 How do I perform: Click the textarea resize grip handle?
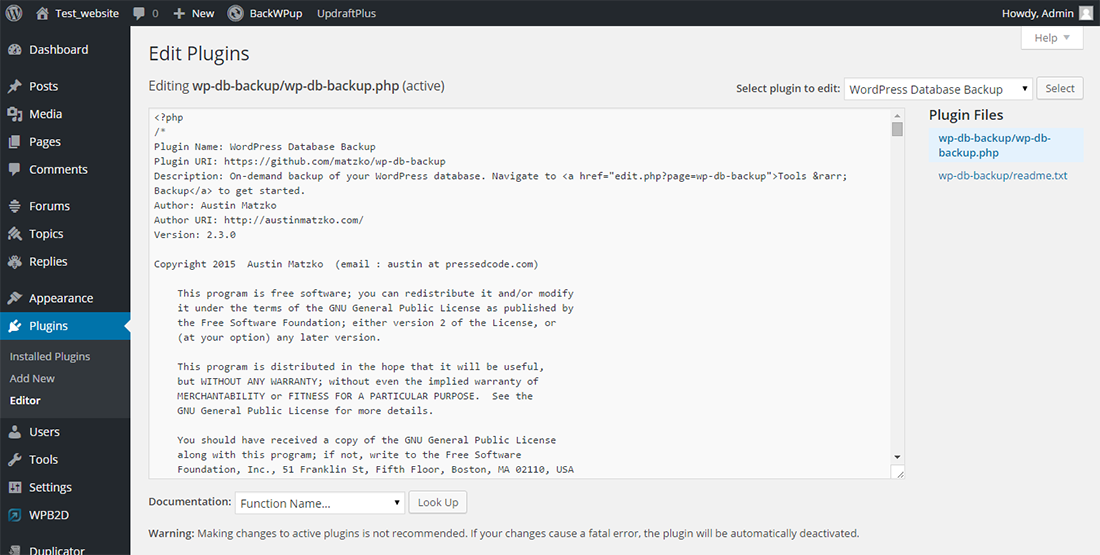[899, 473]
